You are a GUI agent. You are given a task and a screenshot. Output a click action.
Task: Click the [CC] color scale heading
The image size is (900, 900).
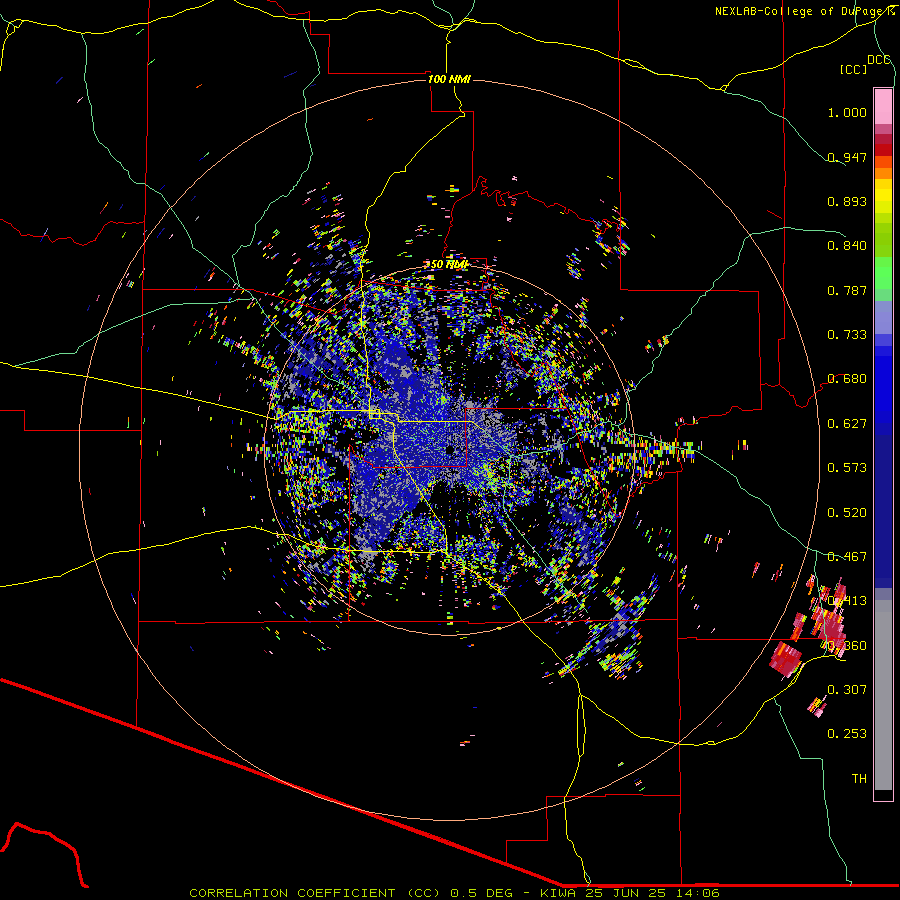[x=853, y=69]
